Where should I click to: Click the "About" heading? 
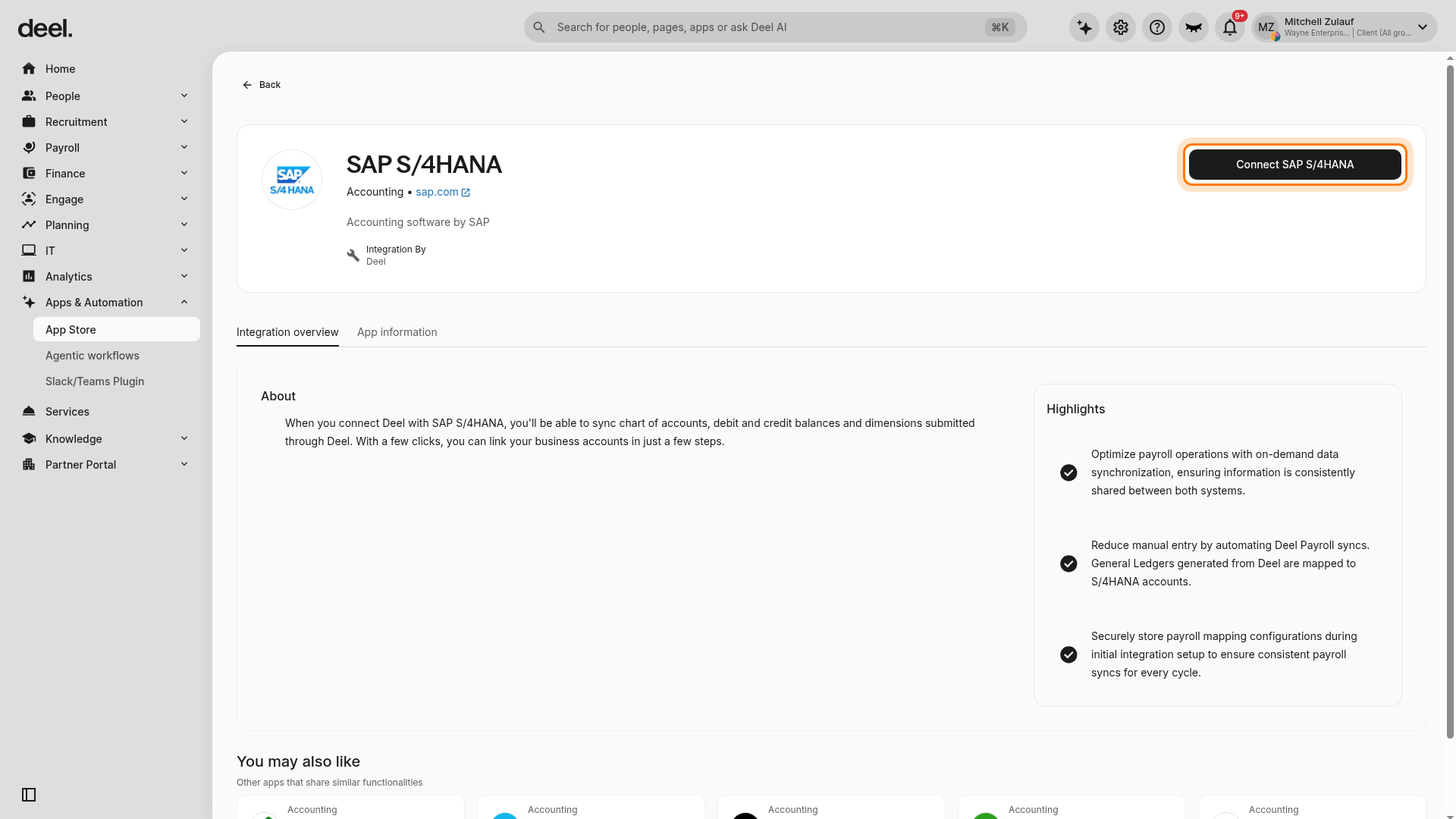[278, 397]
